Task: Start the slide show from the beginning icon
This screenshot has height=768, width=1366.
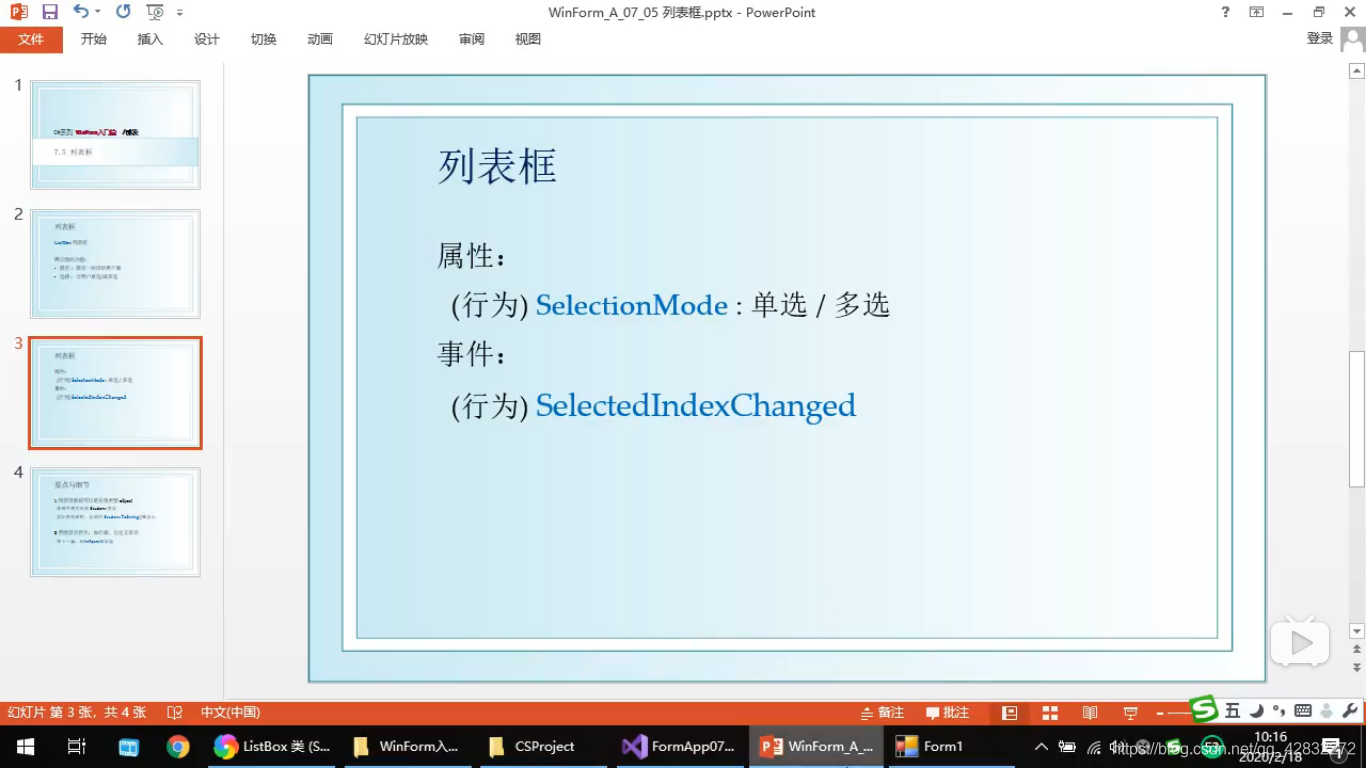Action: click(154, 12)
